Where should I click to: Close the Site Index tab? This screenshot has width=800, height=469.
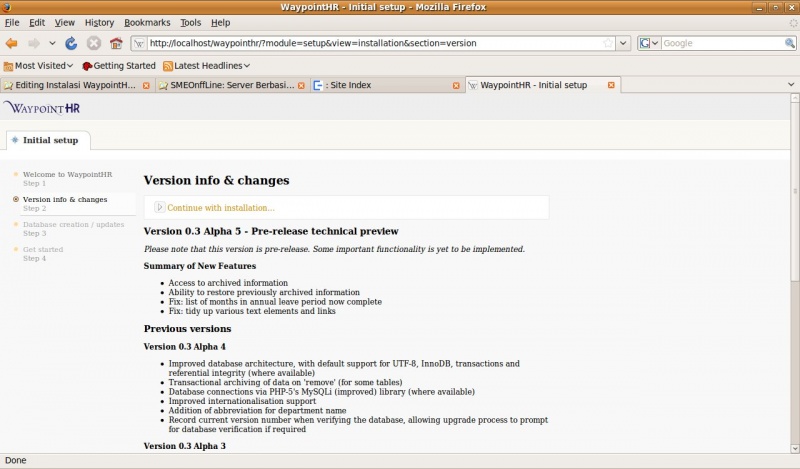coord(456,86)
